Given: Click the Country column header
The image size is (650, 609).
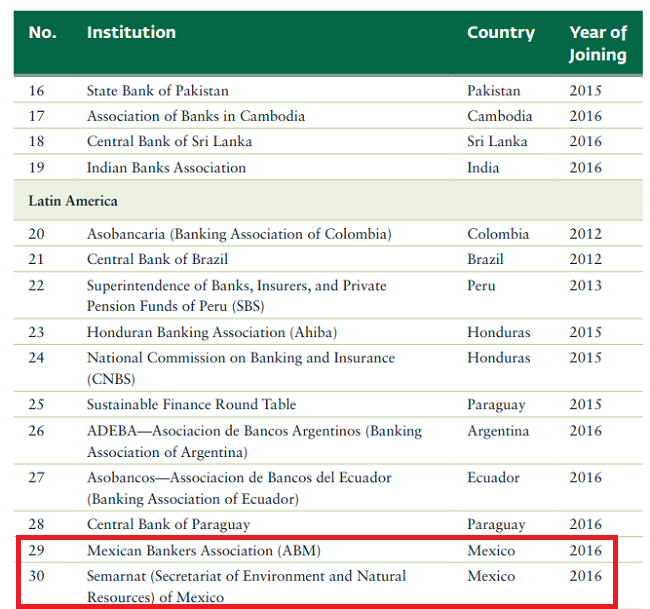Looking at the screenshot, I should (x=501, y=33).
